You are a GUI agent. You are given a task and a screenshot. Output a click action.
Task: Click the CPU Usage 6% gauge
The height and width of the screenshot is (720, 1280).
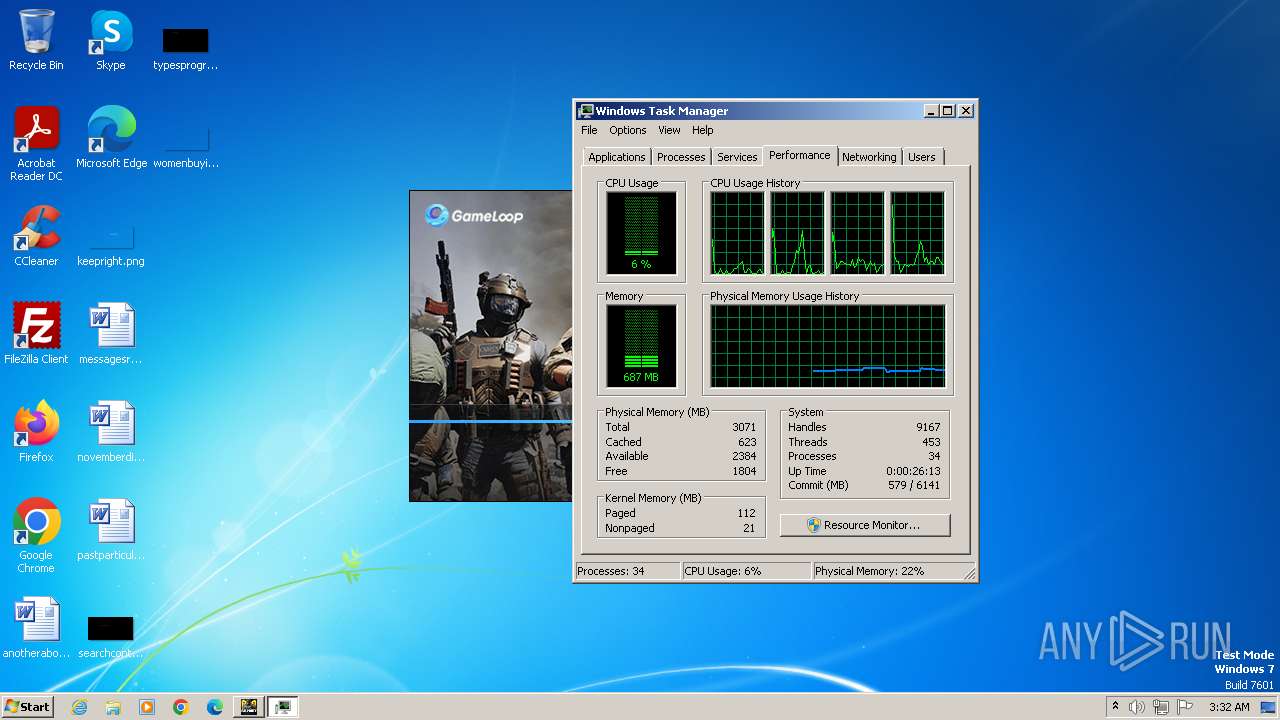(x=641, y=233)
